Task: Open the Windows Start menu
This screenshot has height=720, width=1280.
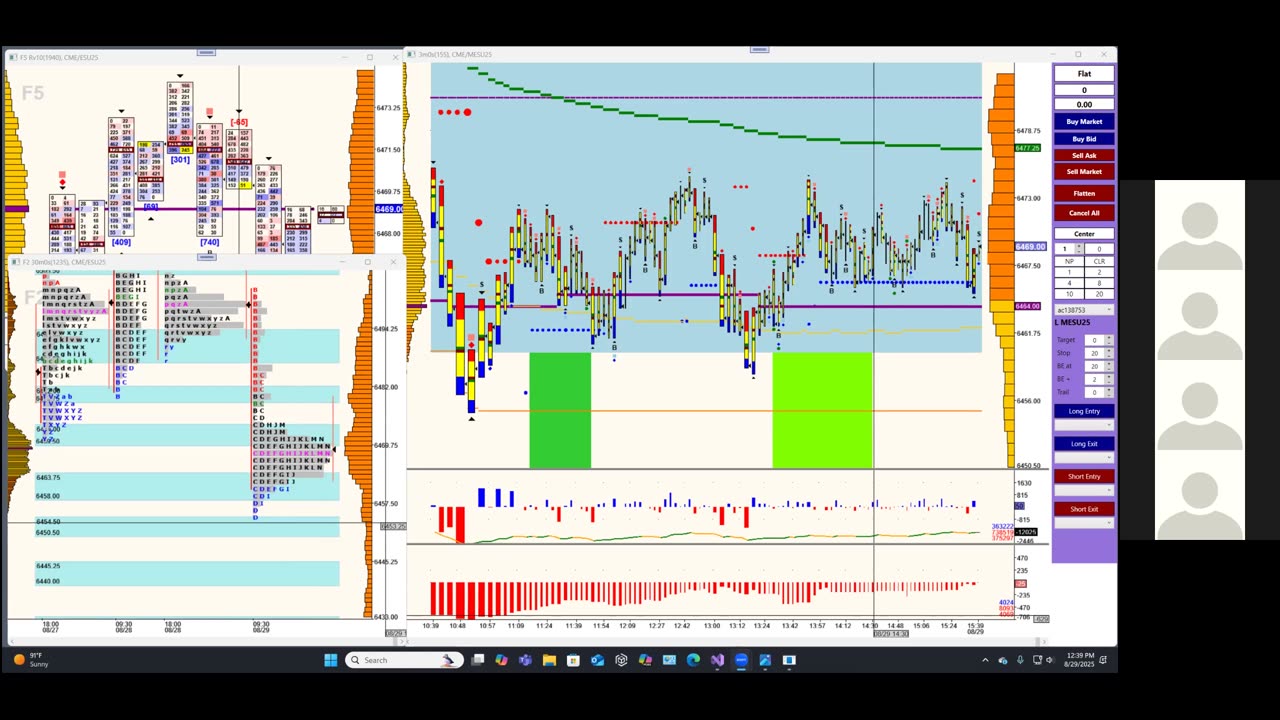Action: tap(331, 660)
